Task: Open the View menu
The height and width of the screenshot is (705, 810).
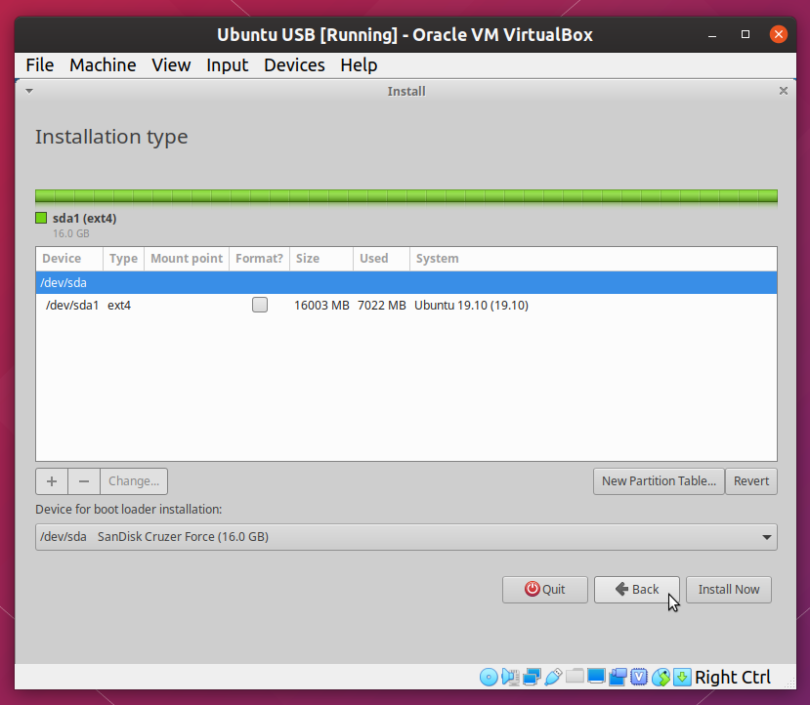Action: point(171,65)
